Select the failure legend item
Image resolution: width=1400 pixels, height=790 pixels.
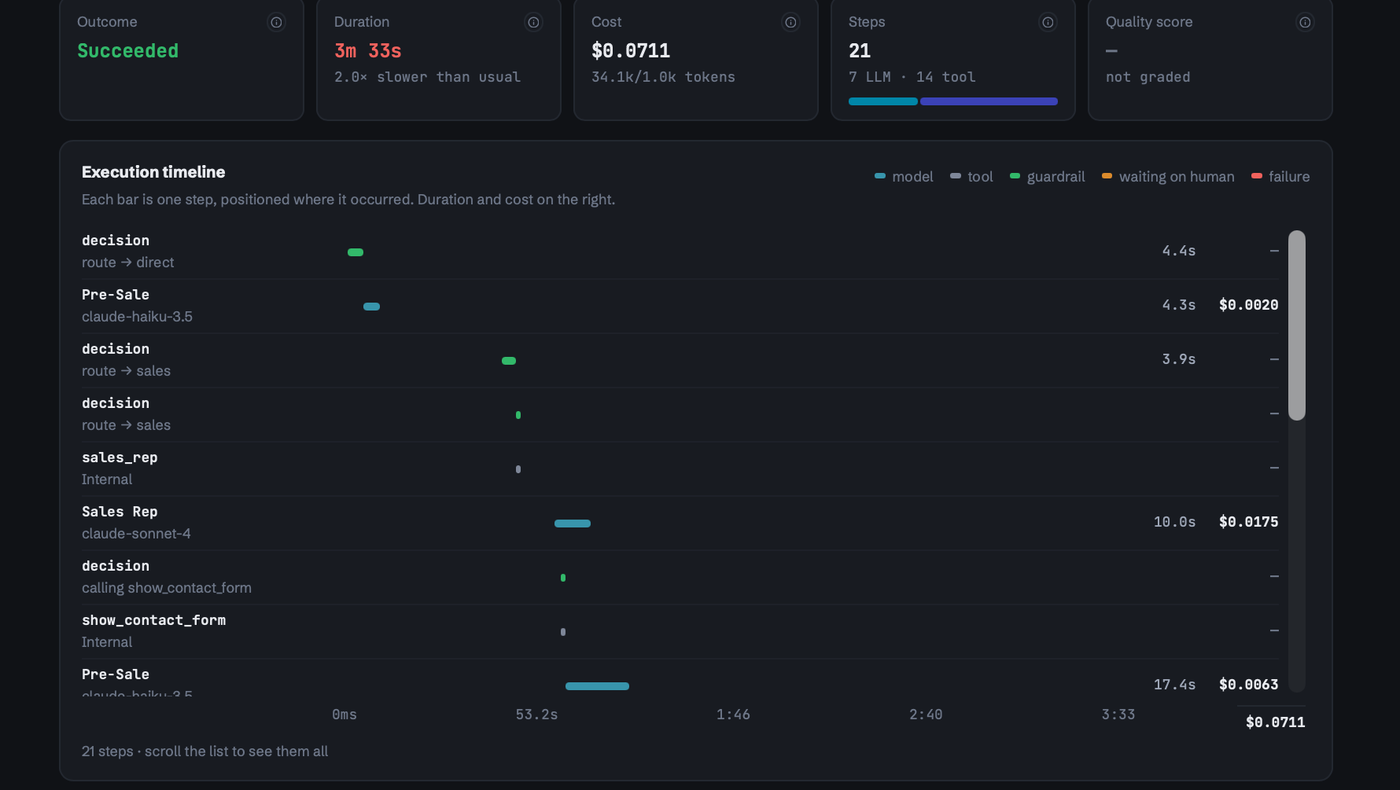(x=1280, y=177)
